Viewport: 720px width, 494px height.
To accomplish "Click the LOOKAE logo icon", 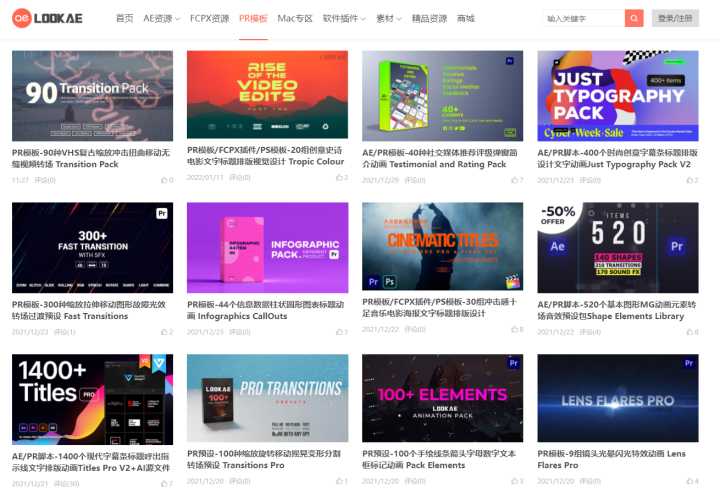I will [x=20, y=18].
